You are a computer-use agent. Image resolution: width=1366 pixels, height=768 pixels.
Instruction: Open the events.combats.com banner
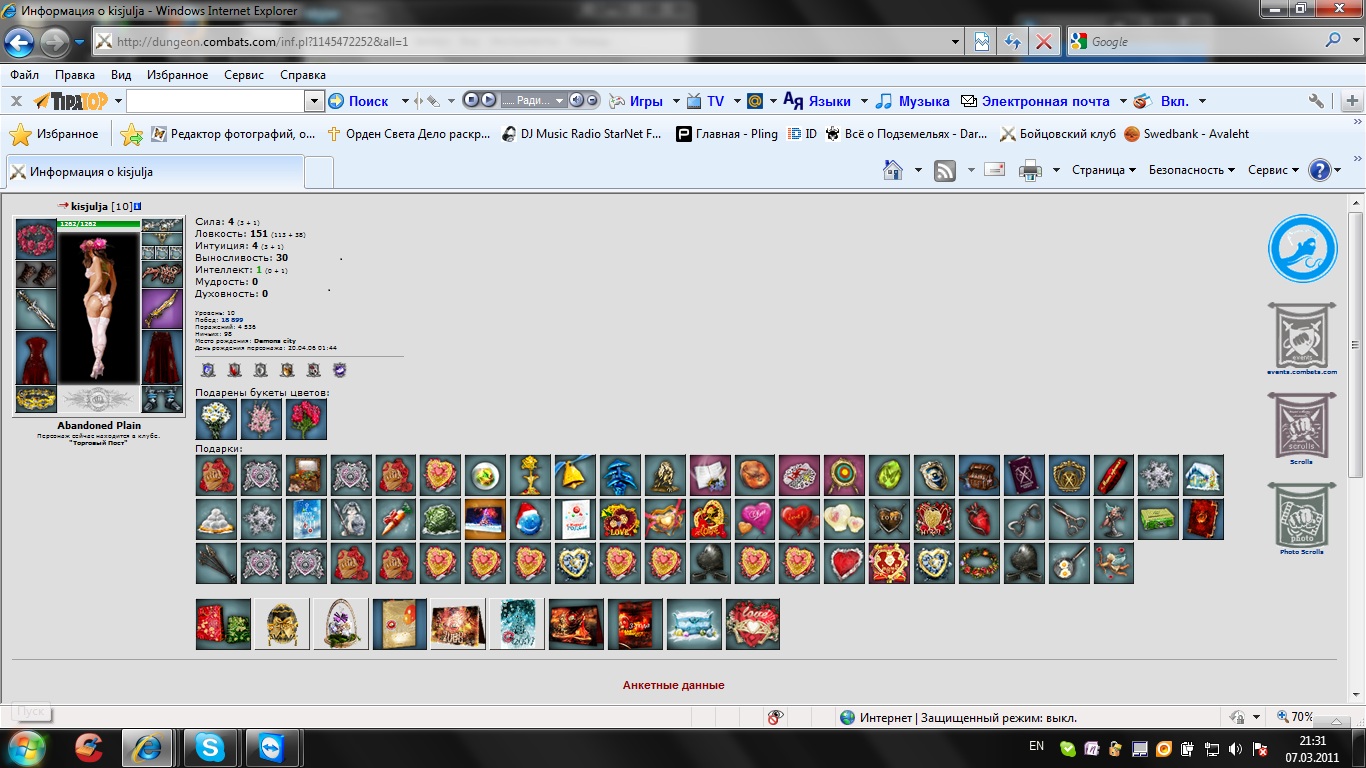(x=1302, y=338)
